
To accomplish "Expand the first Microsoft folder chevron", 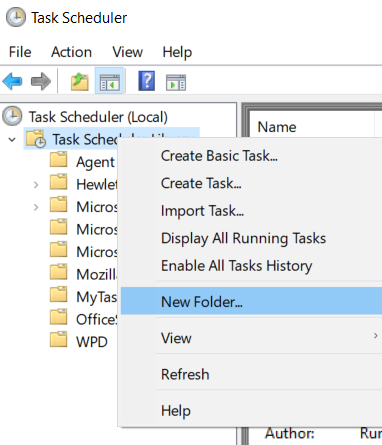I will coord(36,207).
